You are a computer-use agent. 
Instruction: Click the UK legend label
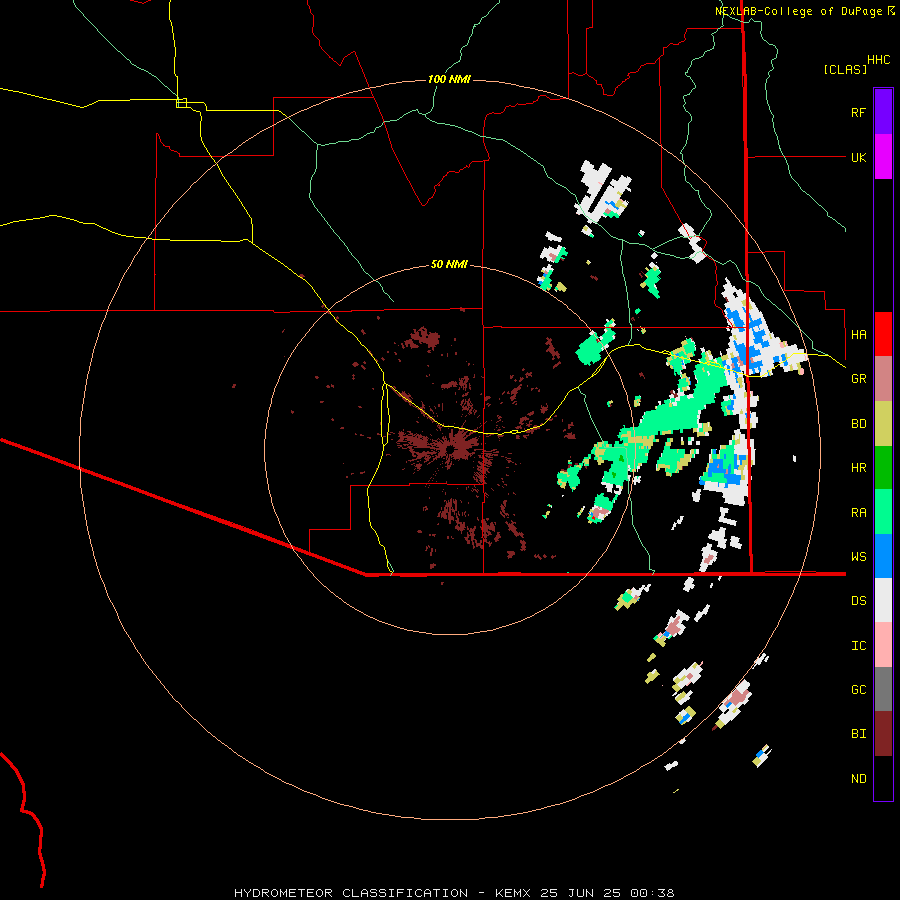(x=858, y=157)
